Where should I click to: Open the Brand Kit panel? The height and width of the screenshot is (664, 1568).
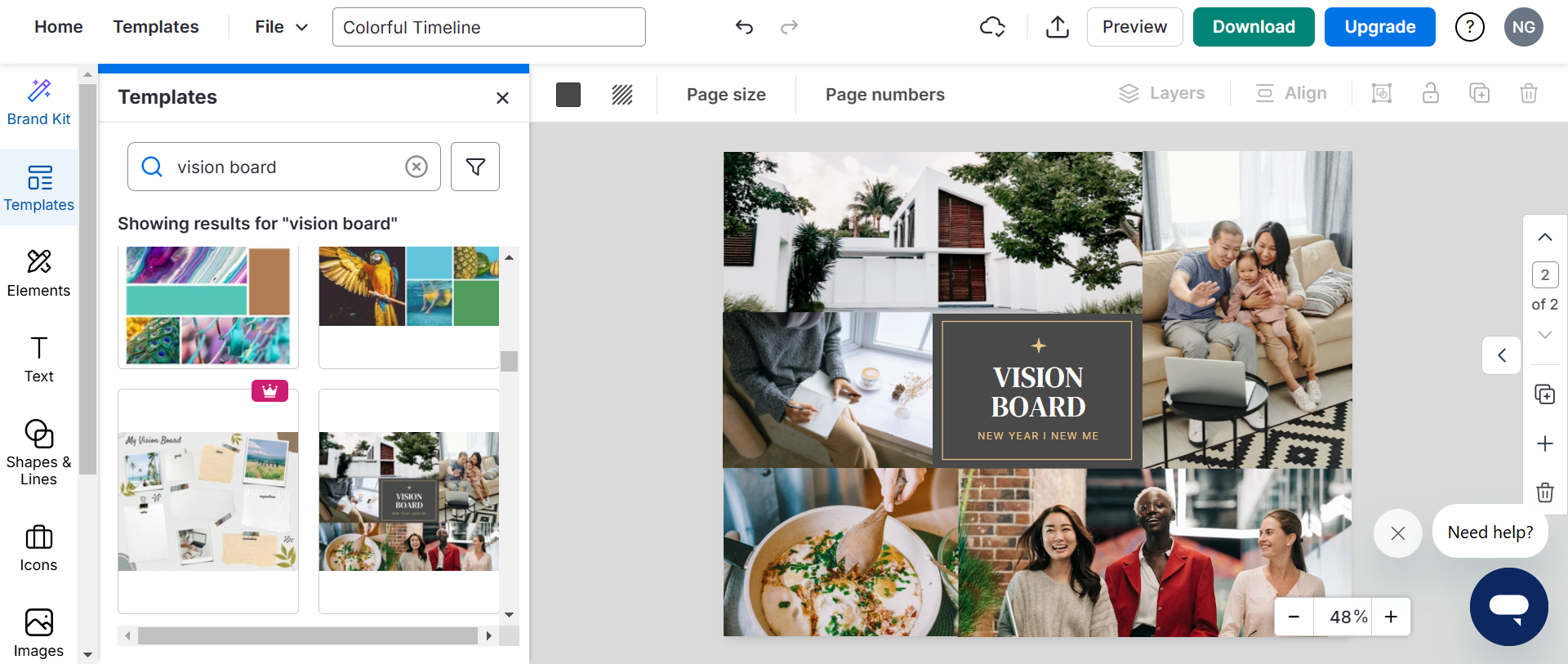[38, 103]
